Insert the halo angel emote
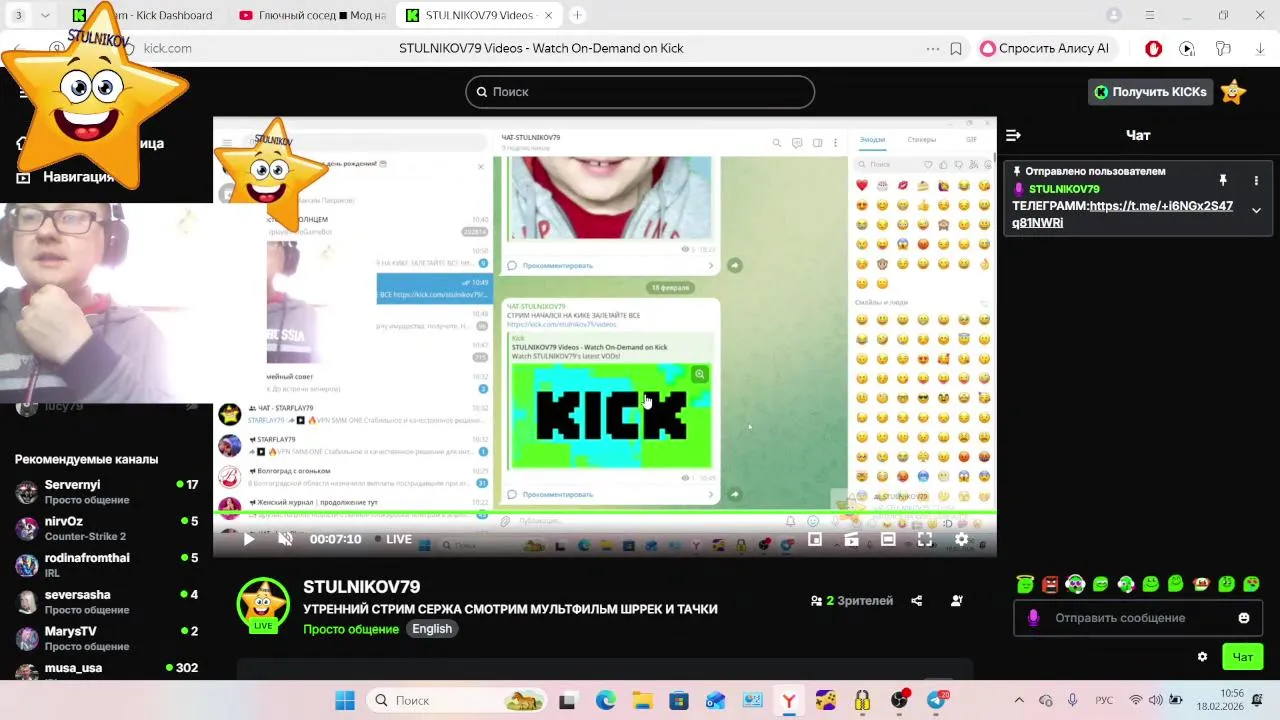Screen dimensions: 1280x720 point(1025,584)
